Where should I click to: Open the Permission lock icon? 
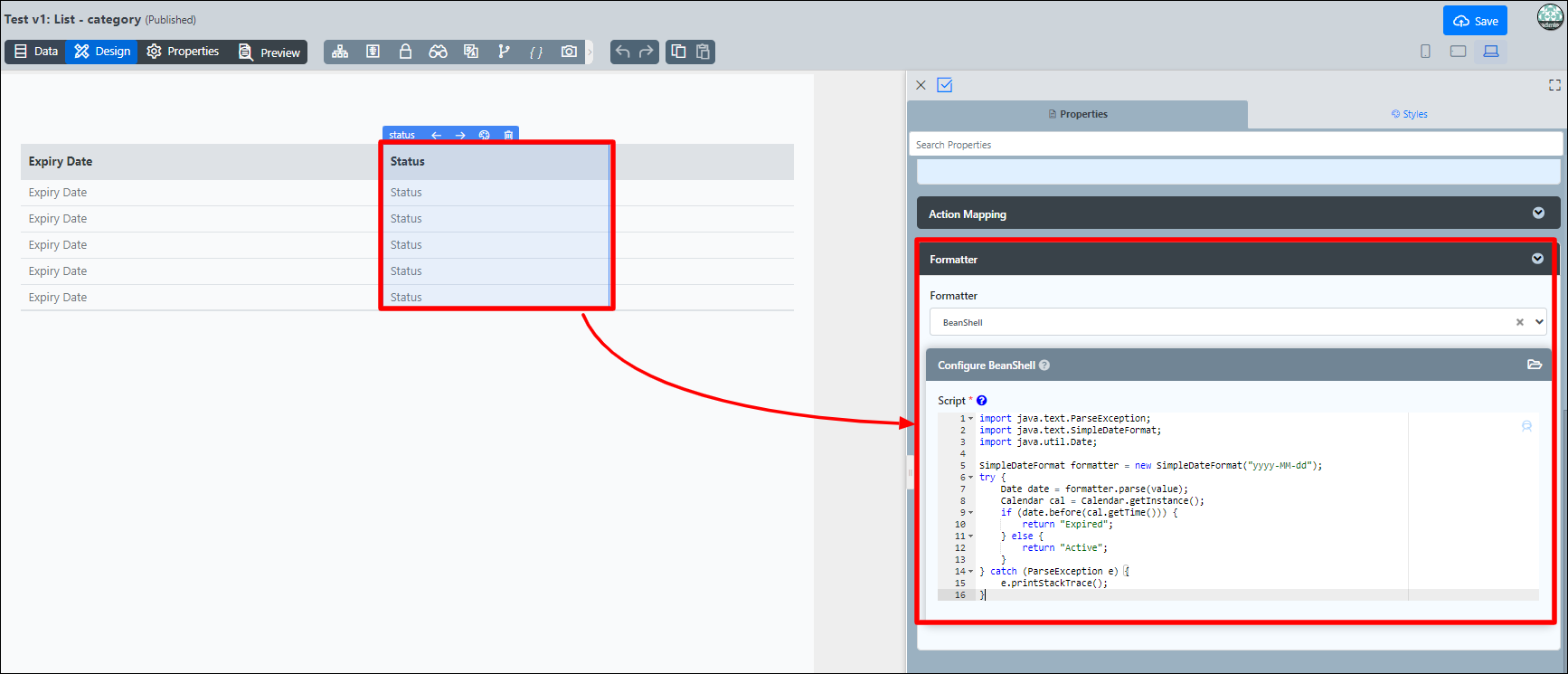point(405,52)
